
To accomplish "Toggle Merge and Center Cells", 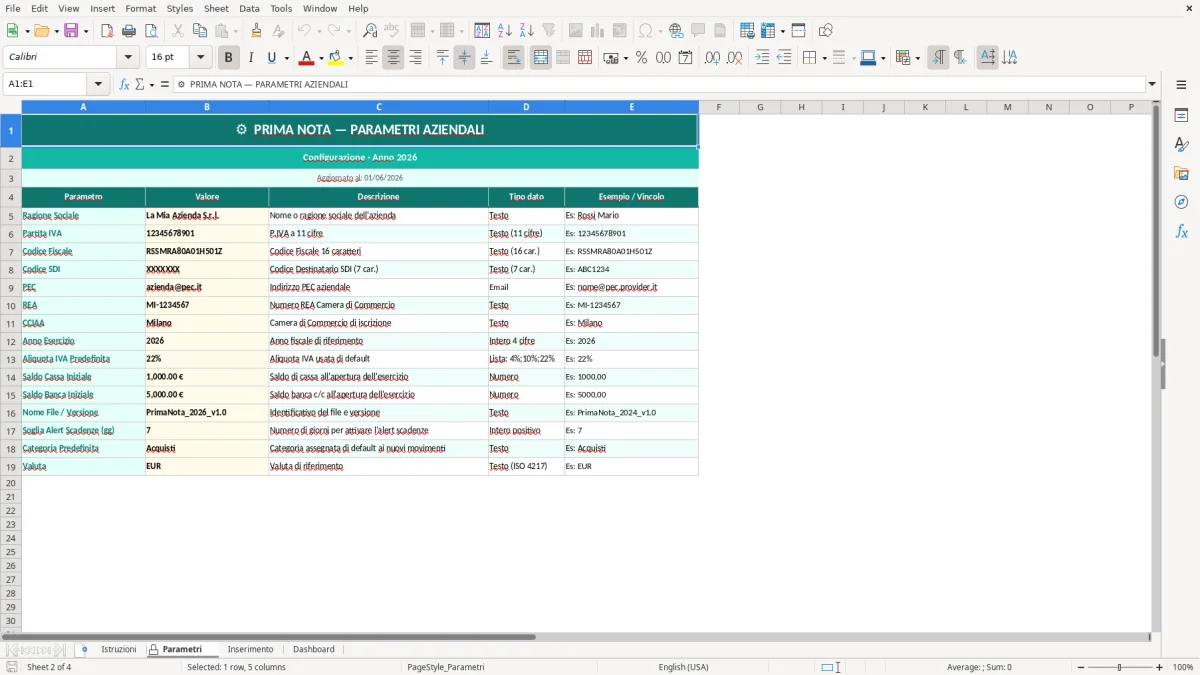I will [x=541, y=58].
